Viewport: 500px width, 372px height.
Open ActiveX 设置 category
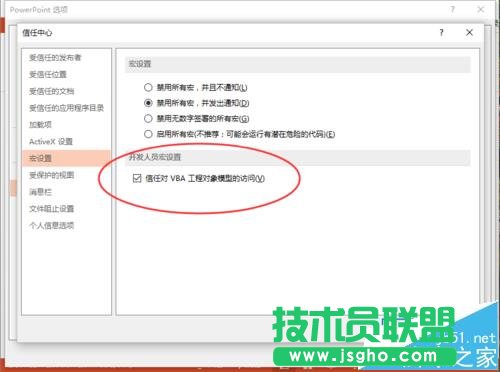(x=51, y=141)
